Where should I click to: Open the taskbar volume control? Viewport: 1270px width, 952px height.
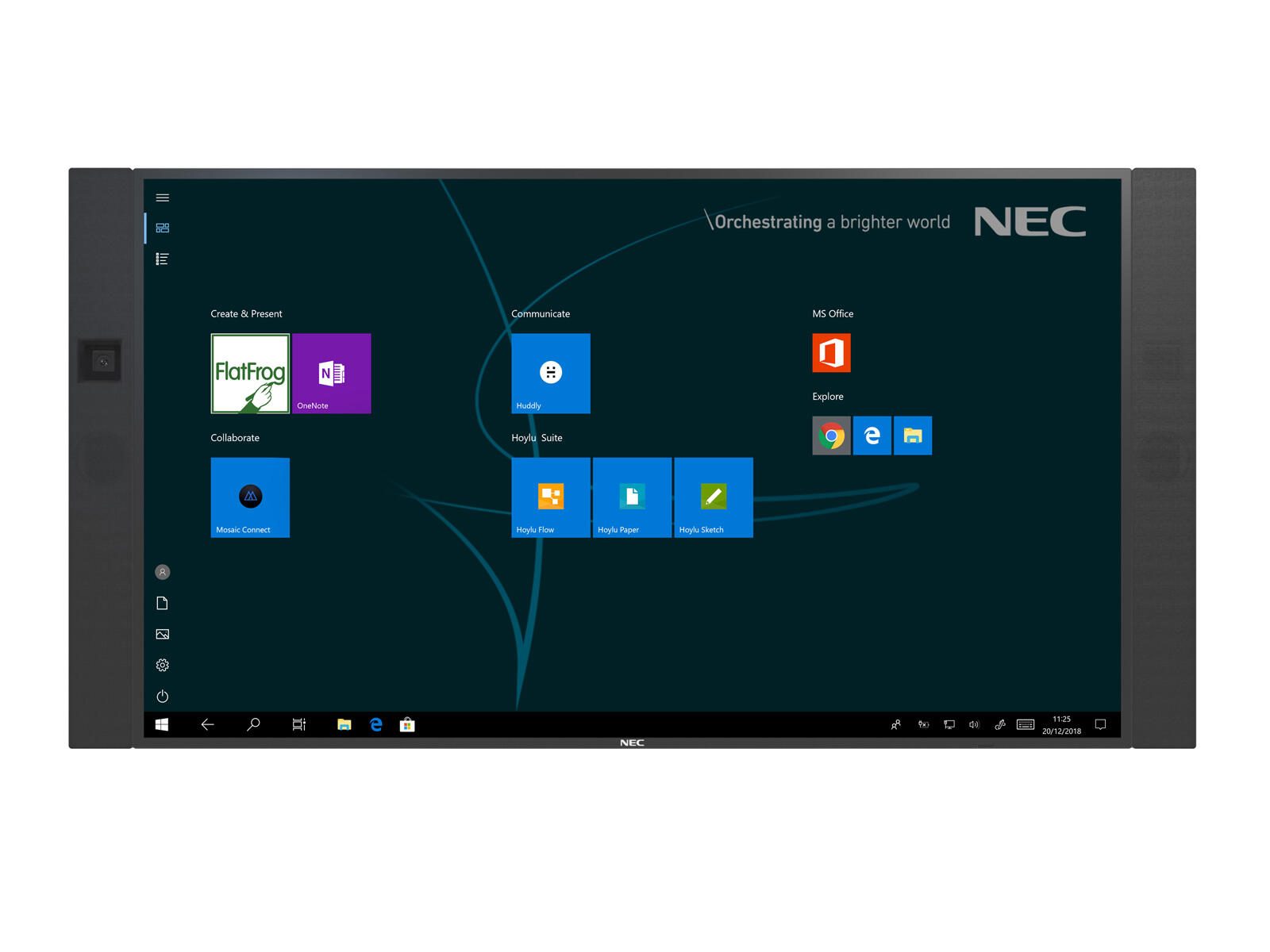(x=974, y=724)
